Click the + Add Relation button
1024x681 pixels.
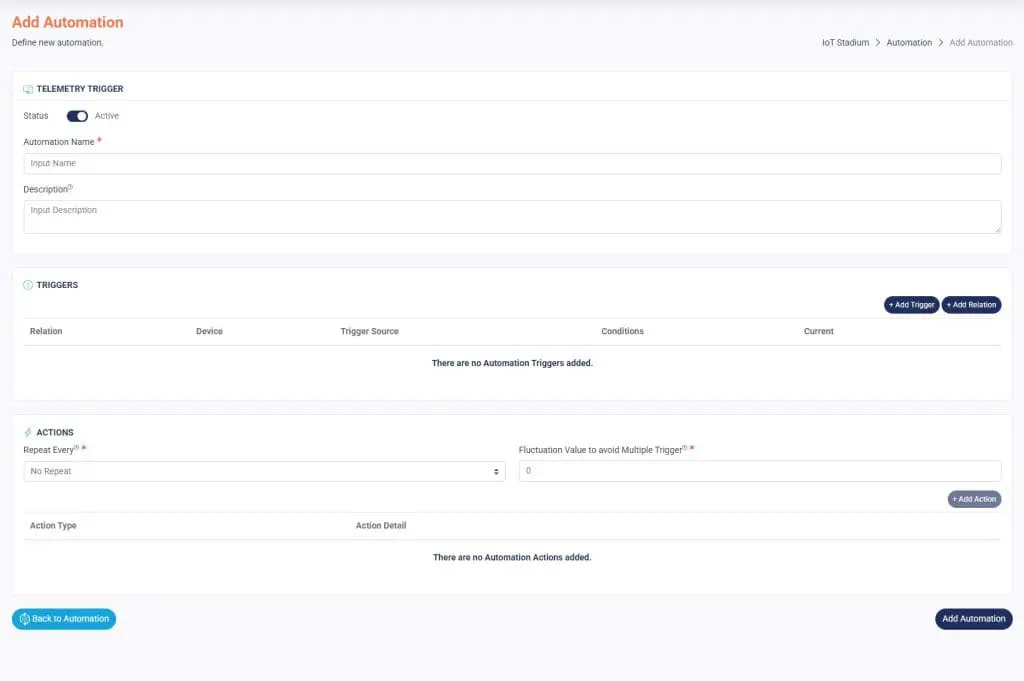(971, 305)
